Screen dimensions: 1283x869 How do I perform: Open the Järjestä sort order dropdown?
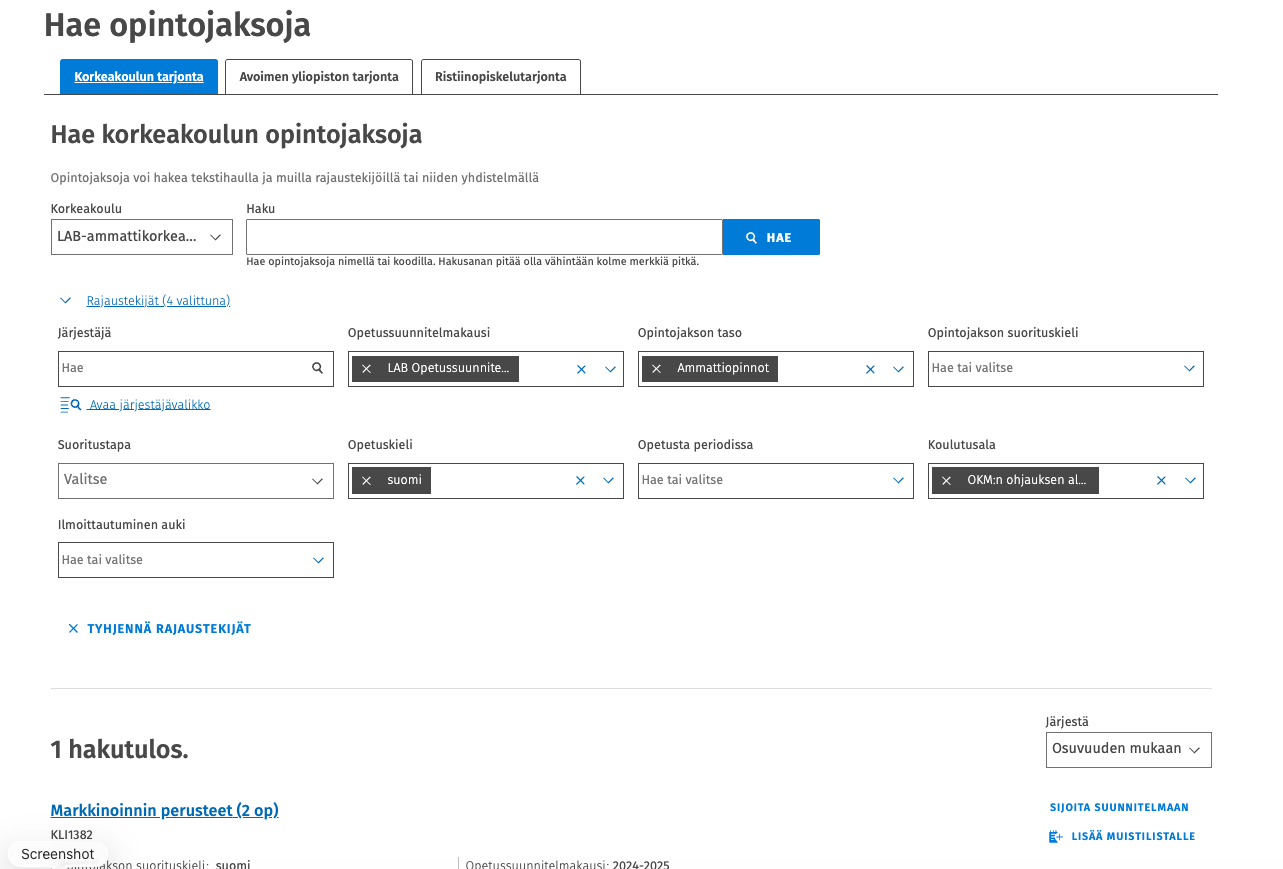1128,750
